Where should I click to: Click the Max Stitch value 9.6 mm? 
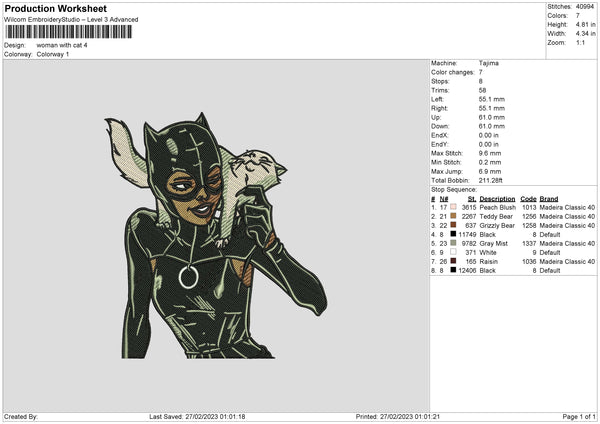coord(490,153)
